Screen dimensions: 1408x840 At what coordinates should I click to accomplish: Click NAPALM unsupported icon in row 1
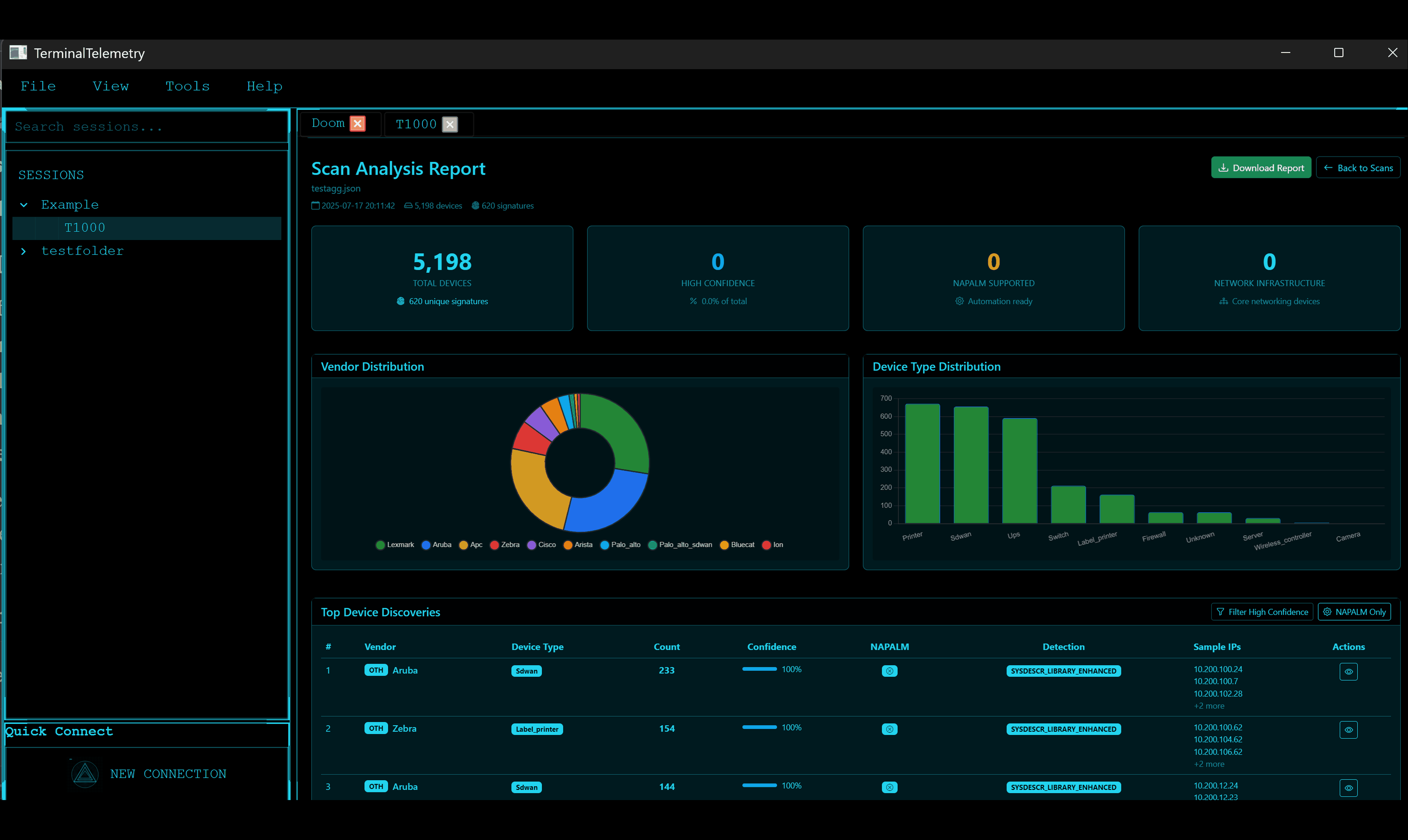890,671
